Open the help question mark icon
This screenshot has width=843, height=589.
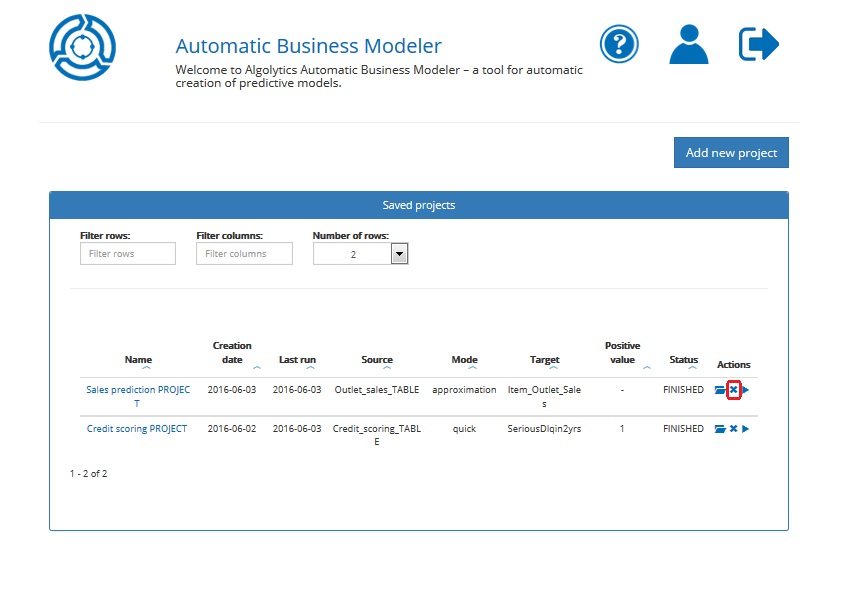[x=619, y=44]
